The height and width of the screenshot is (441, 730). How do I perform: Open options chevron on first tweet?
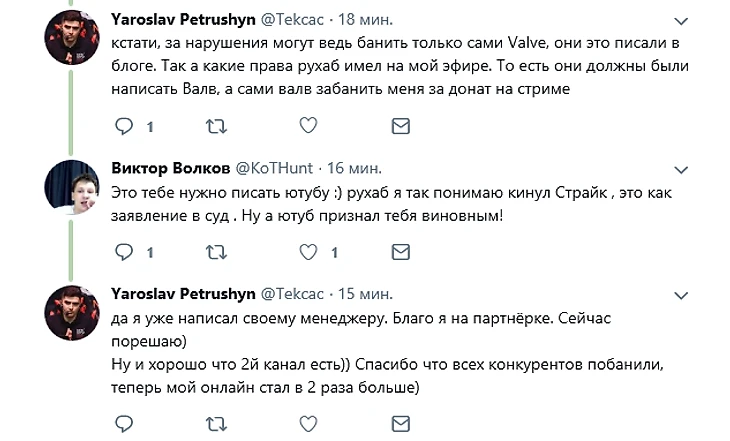point(681,21)
